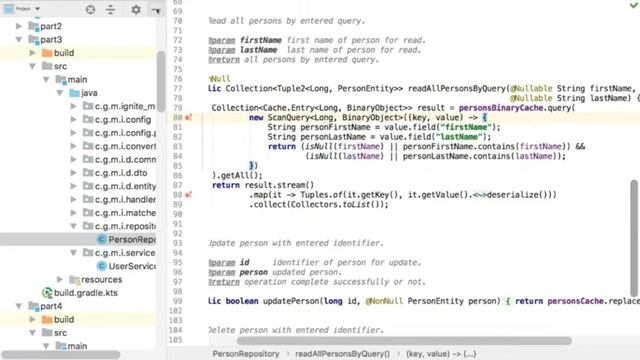Select the c.g.m.i.config package
The height and width of the screenshot is (360, 640).
pos(123,120)
